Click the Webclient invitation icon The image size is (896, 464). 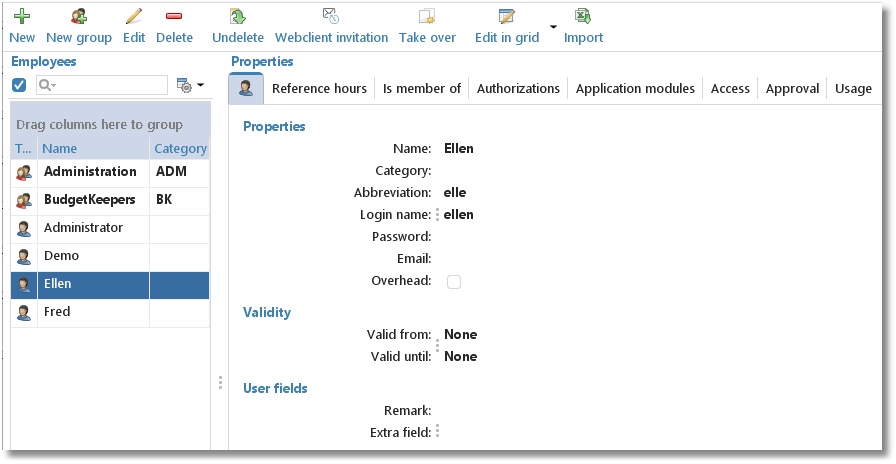coord(331,16)
